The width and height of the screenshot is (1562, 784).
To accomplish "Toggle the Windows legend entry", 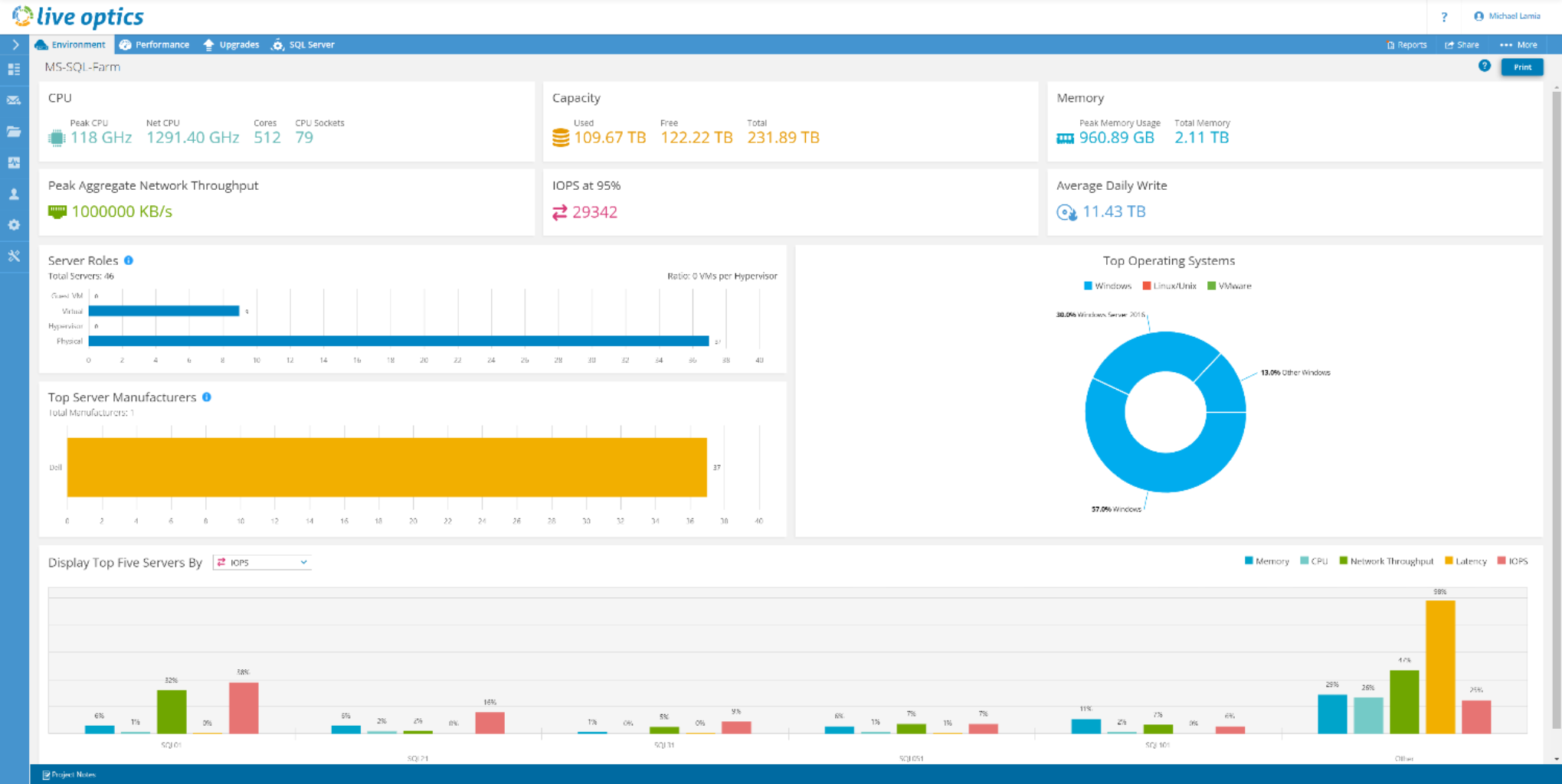I will (x=1108, y=286).
